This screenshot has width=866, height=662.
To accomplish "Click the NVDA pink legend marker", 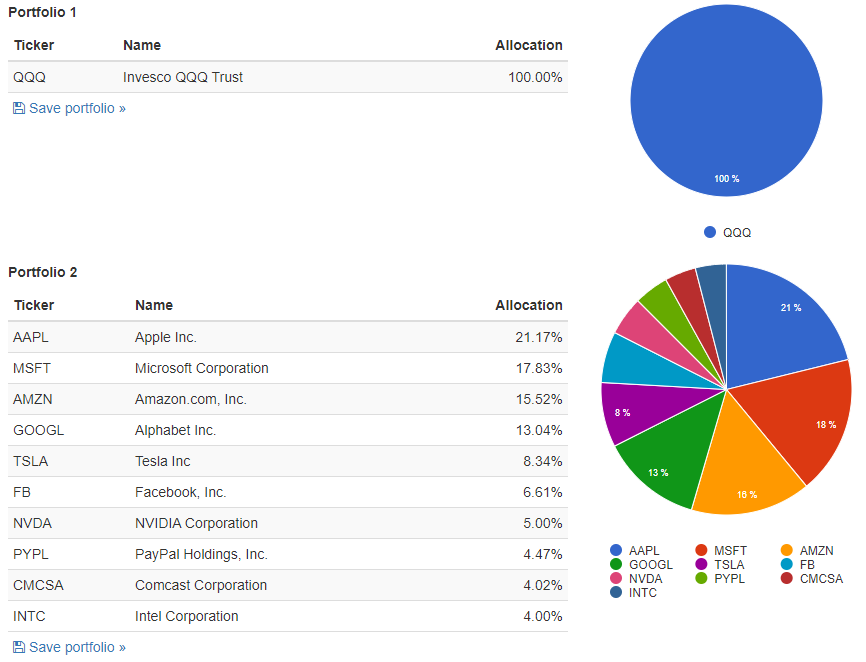I will 616,579.
